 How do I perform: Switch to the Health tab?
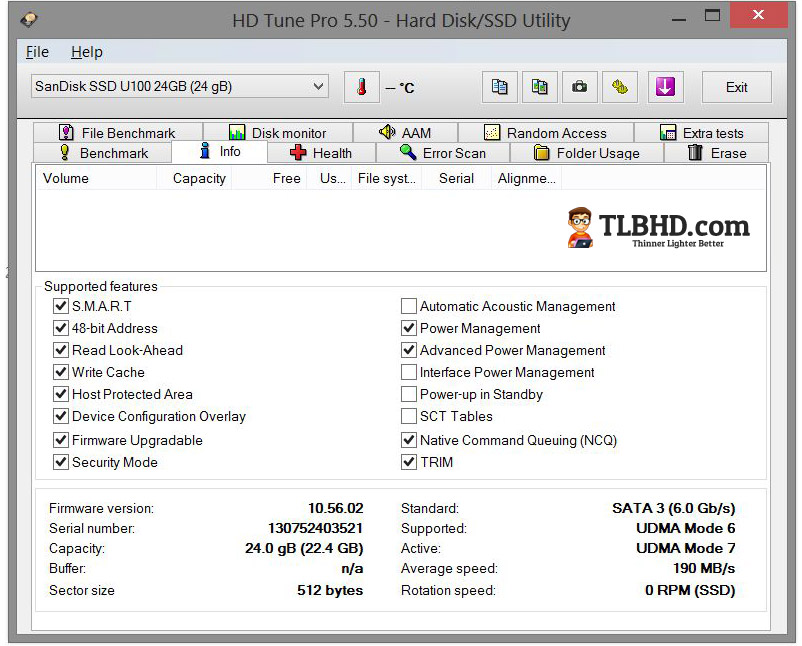pyautogui.click(x=321, y=153)
